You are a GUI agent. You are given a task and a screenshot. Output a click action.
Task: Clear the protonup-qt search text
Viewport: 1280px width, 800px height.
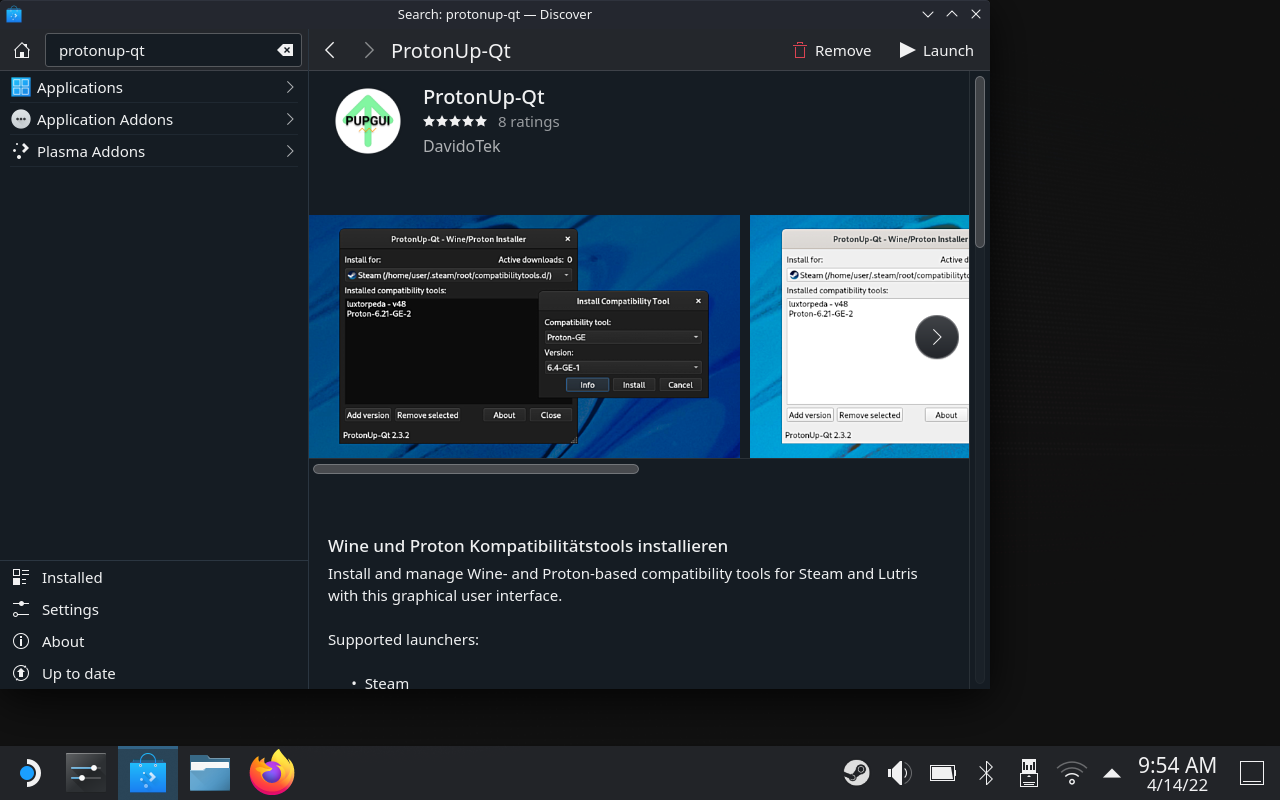tap(285, 51)
